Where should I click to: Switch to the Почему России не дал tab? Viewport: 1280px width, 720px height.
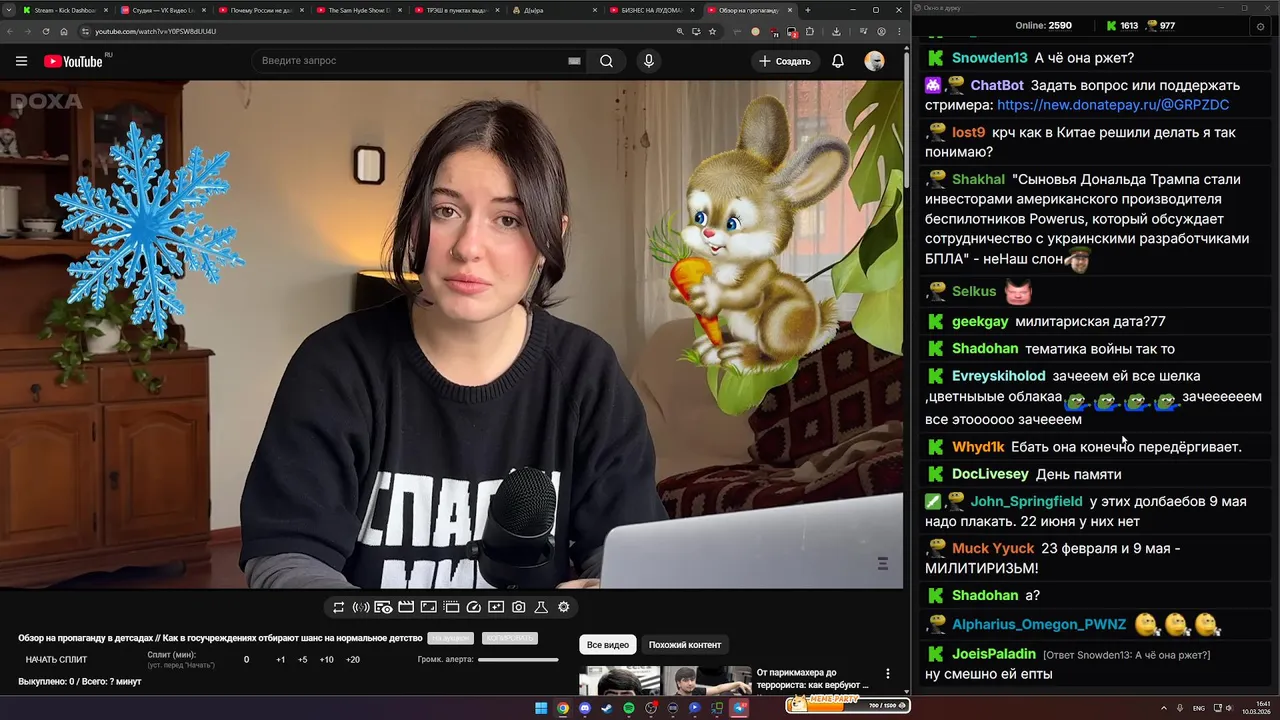[260, 10]
